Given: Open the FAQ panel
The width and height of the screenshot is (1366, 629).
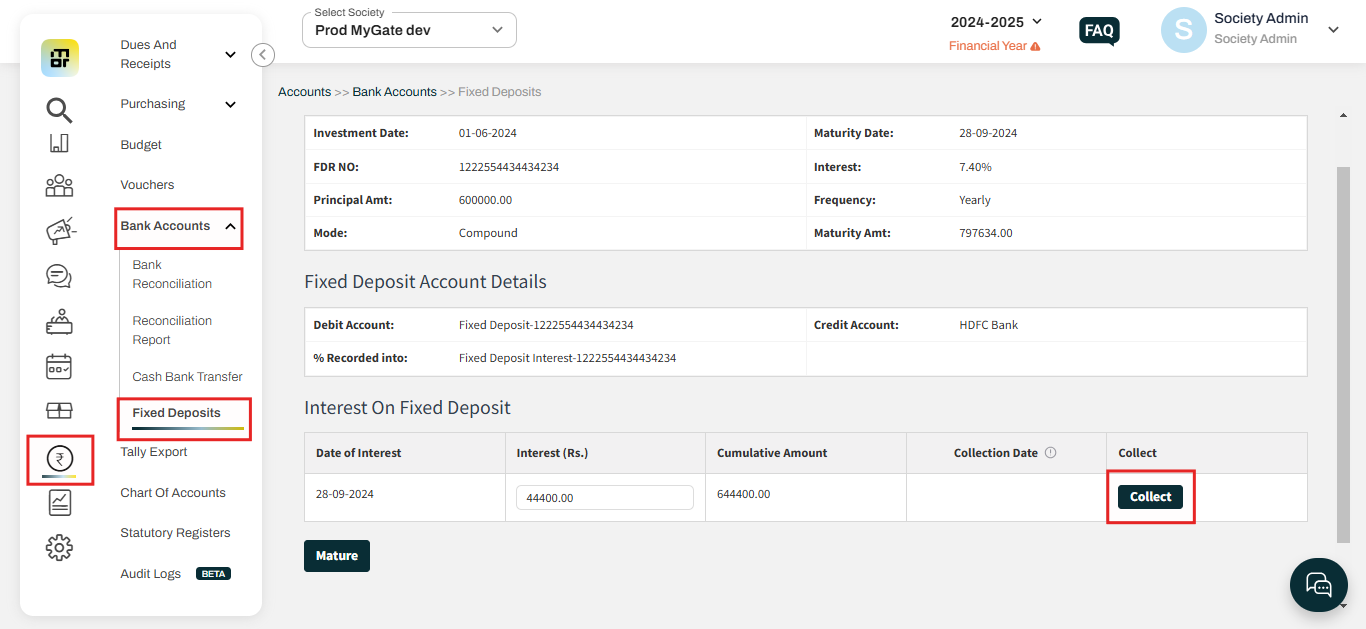Looking at the screenshot, I should (1098, 30).
